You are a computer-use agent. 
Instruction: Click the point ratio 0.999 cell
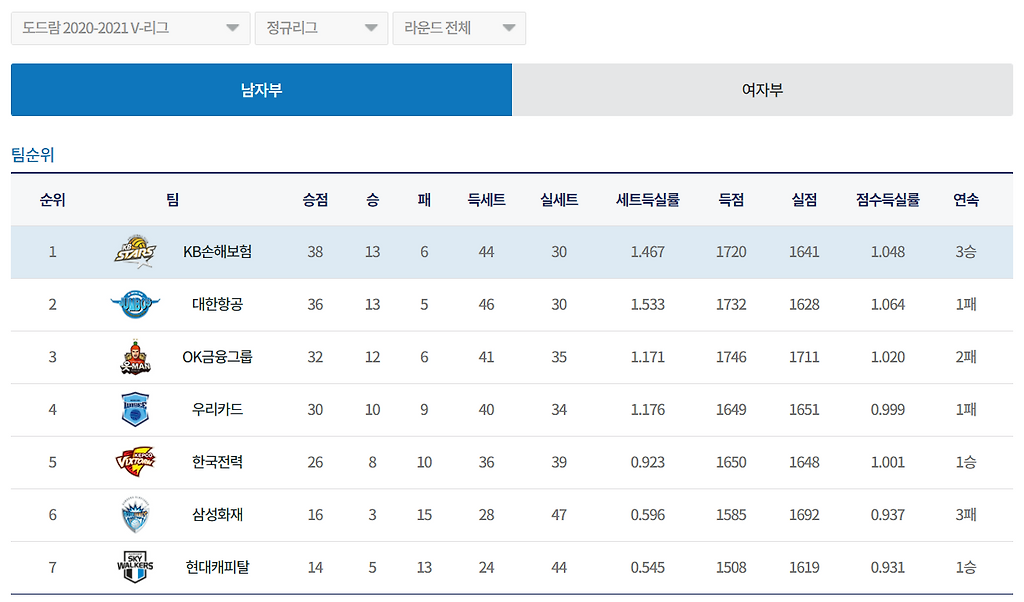[888, 410]
